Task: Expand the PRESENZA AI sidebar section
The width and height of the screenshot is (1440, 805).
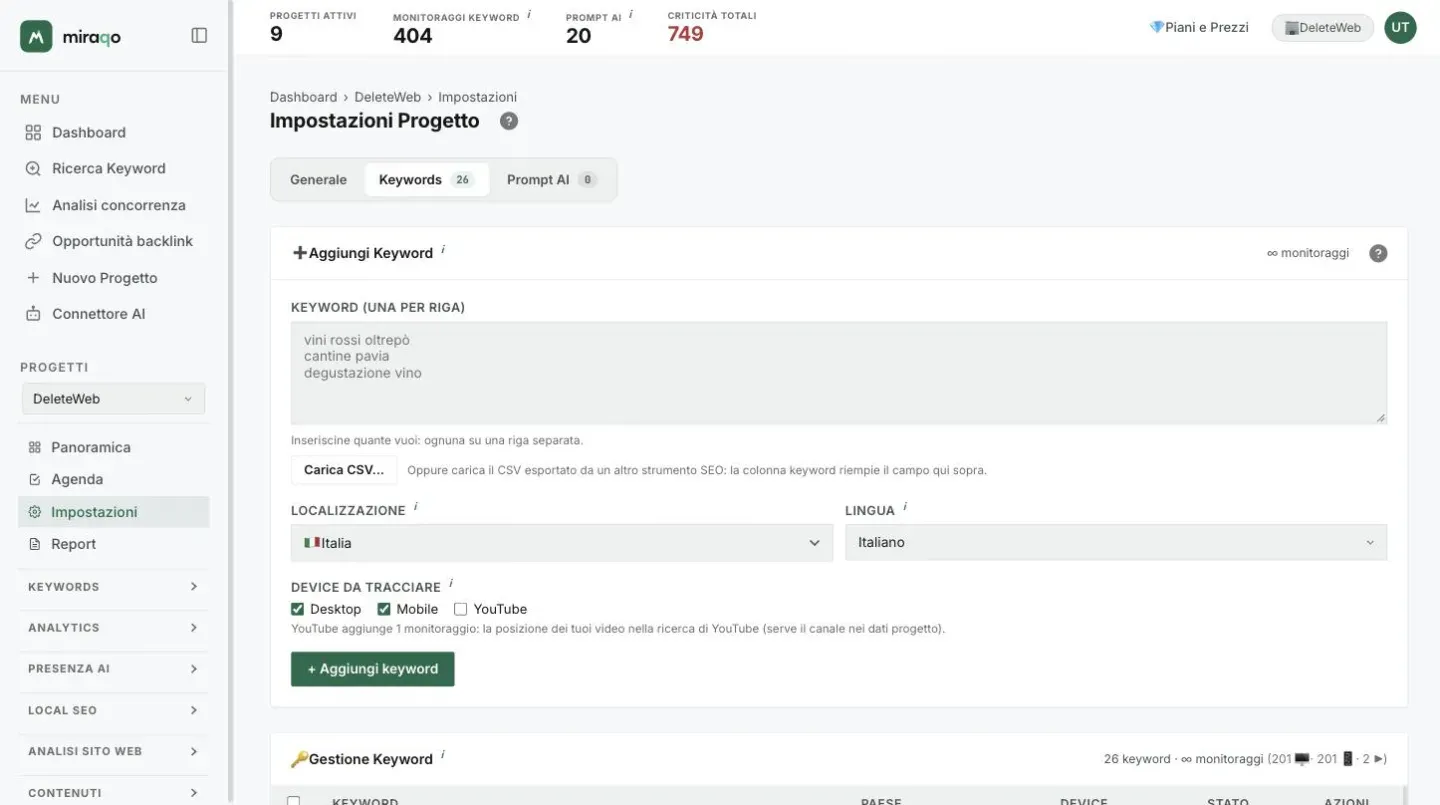Action: [113, 669]
